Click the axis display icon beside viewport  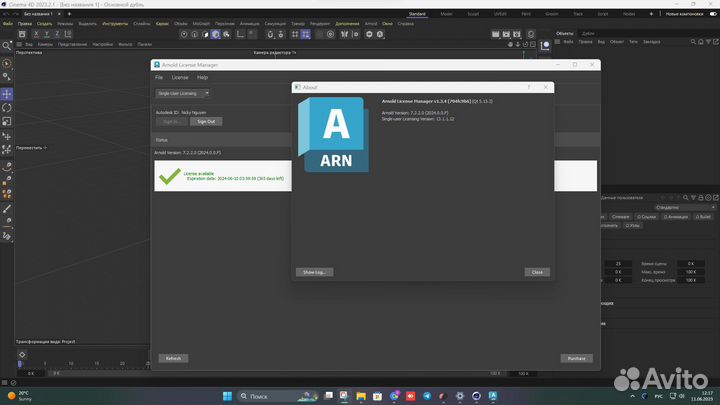click(545, 45)
